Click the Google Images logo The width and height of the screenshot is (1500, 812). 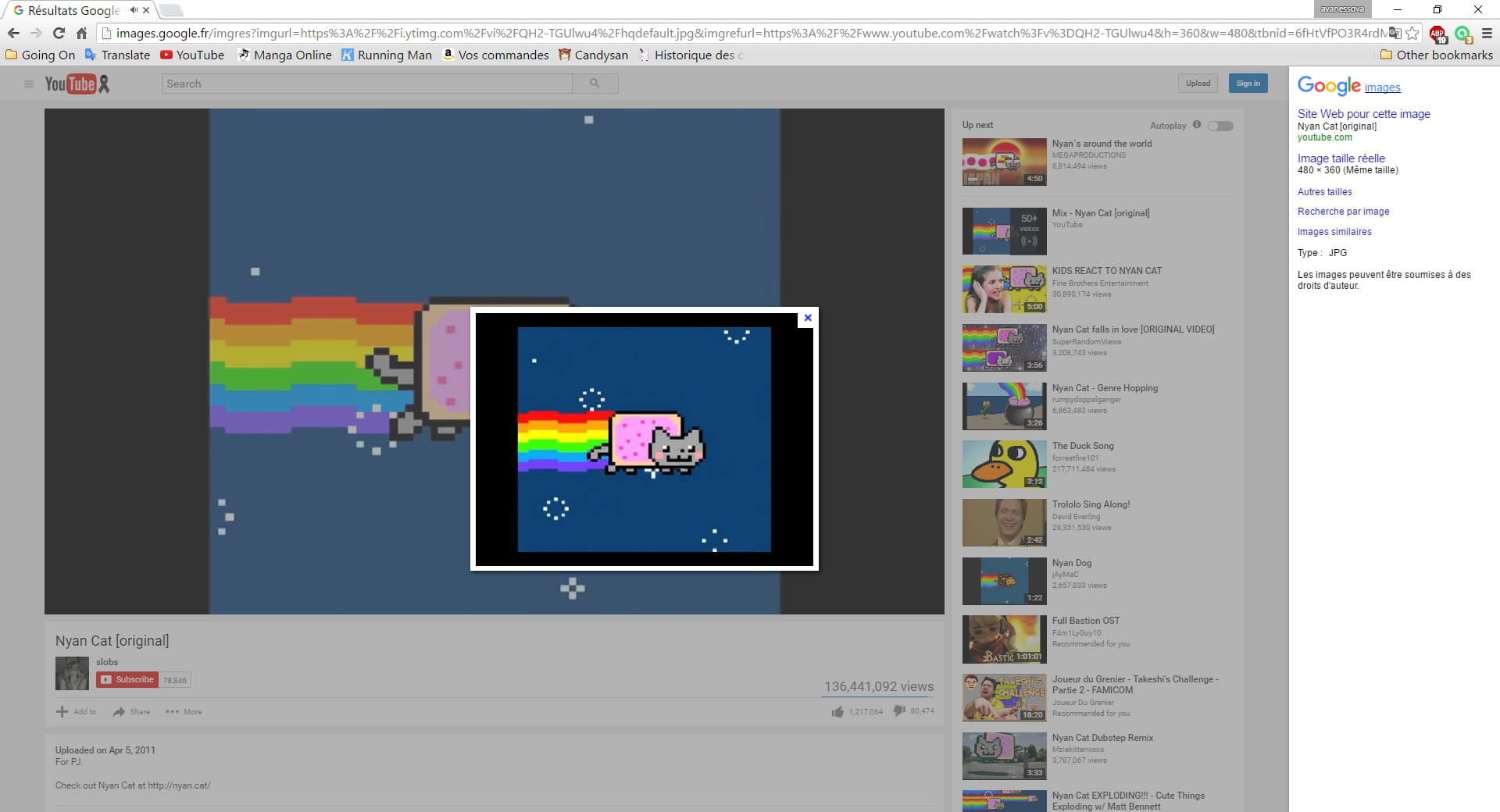coord(1348,86)
